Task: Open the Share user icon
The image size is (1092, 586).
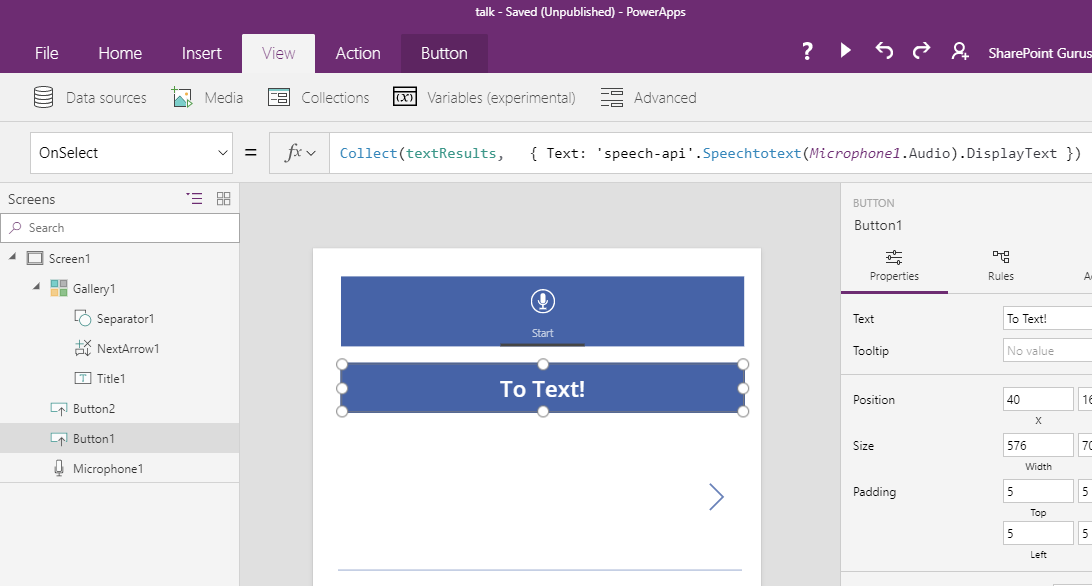Action: coord(960,52)
